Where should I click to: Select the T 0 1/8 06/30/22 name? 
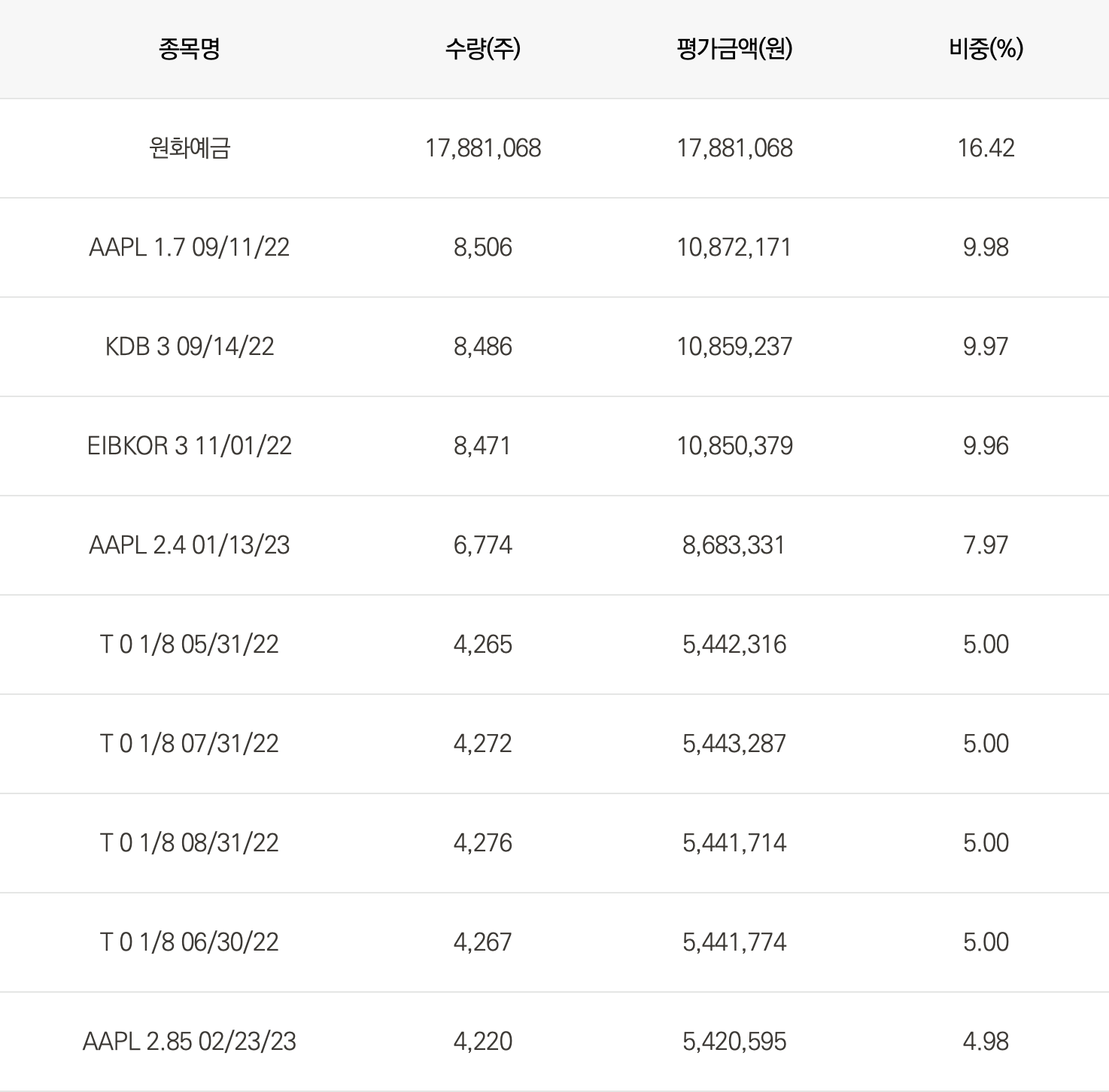pyautogui.click(x=190, y=942)
